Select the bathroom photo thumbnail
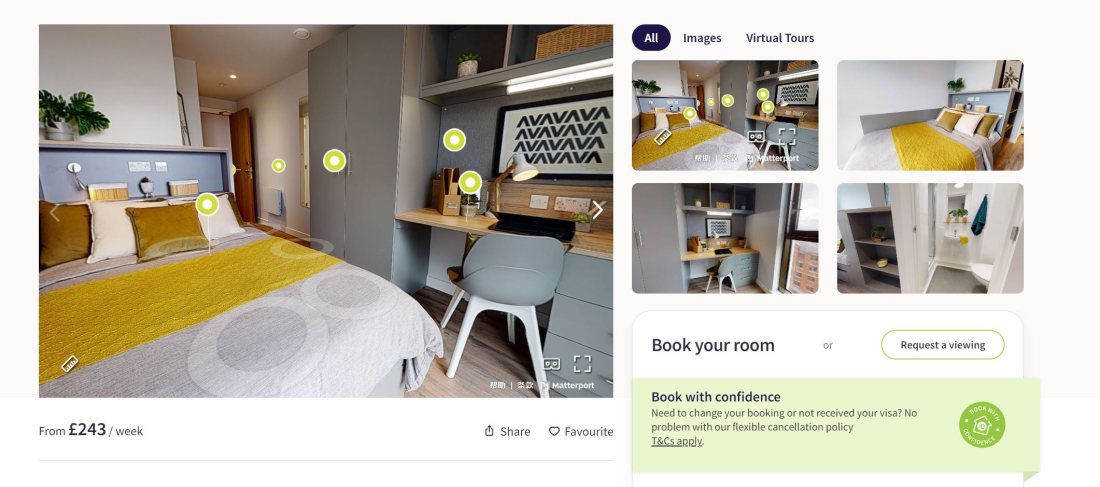 930,239
